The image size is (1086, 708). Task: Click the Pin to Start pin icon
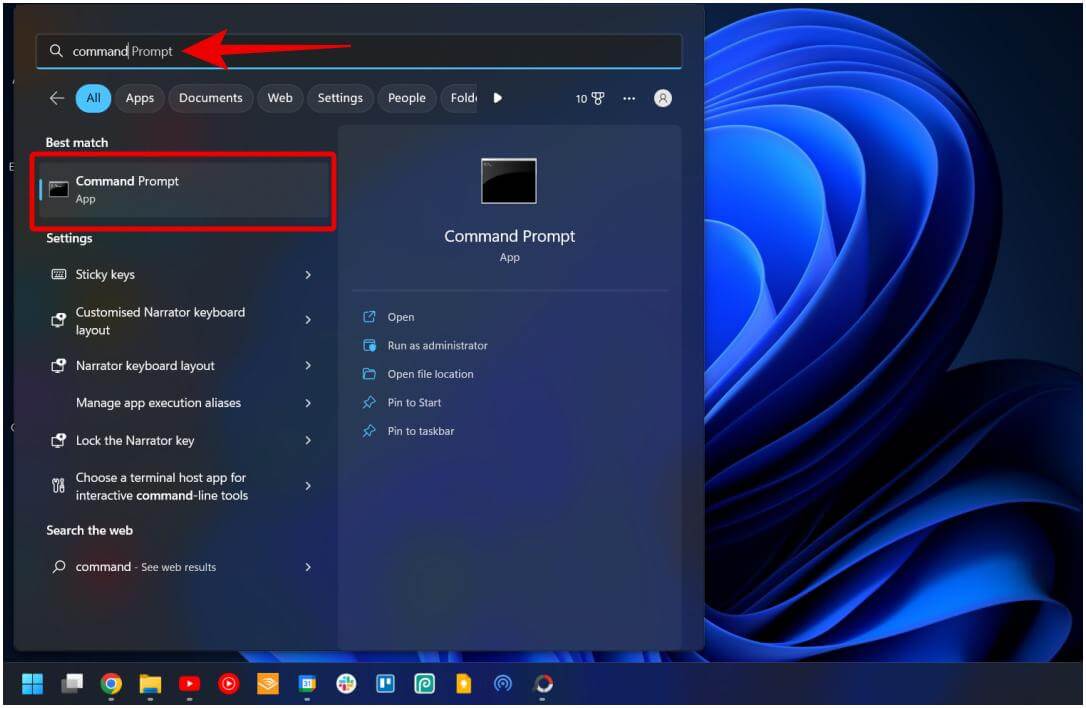pos(369,402)
